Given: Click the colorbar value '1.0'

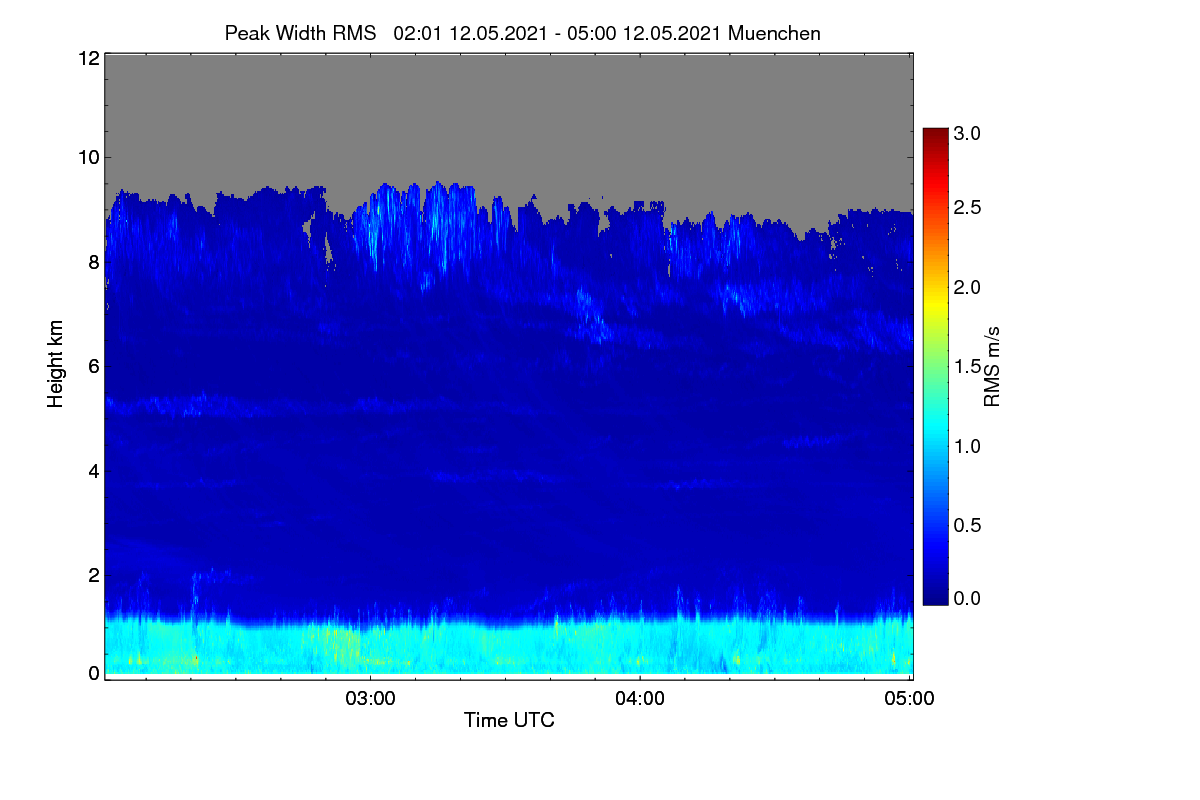Looking at the screenshot, I should (967, 445).
